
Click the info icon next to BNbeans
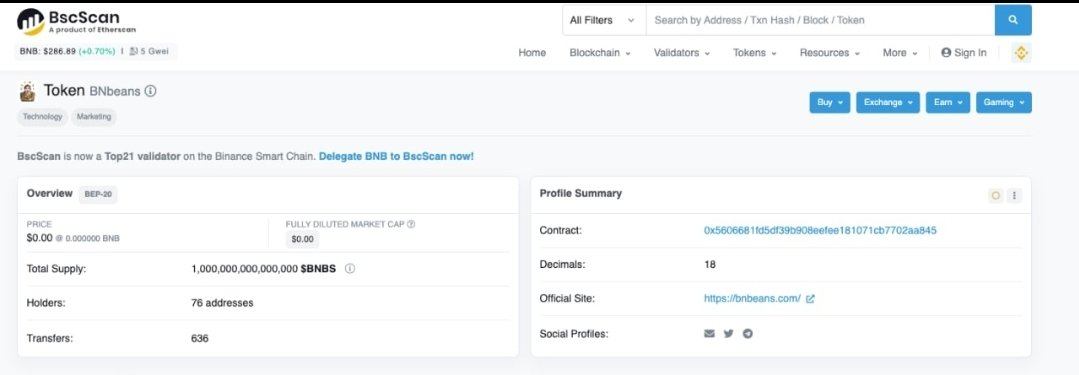tap(151, 91)
